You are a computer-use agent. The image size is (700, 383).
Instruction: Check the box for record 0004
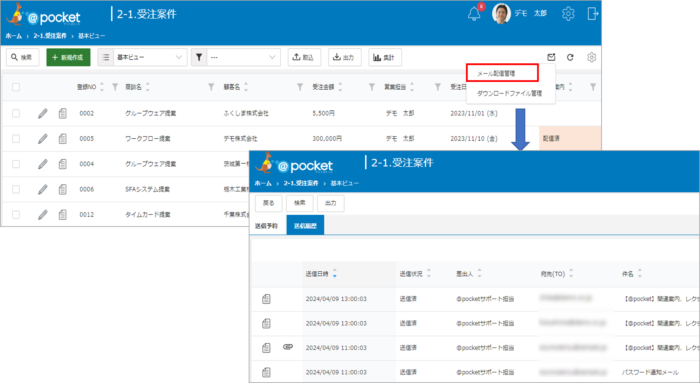[16, 164]
